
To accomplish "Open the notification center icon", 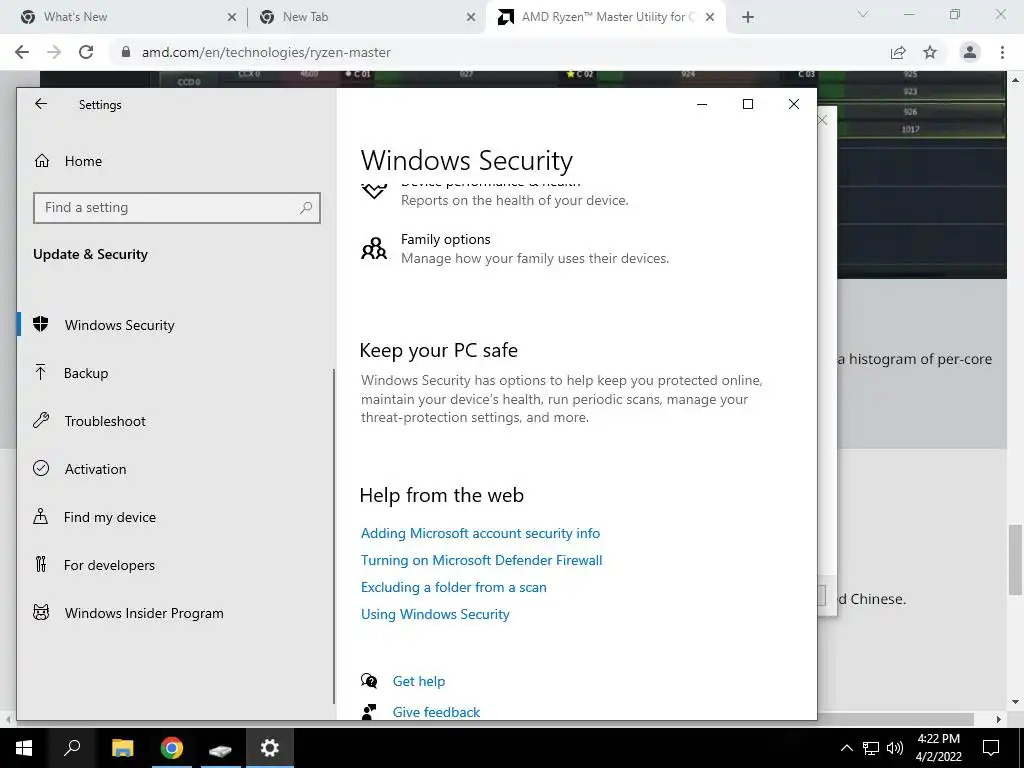I will coord(991,748).
